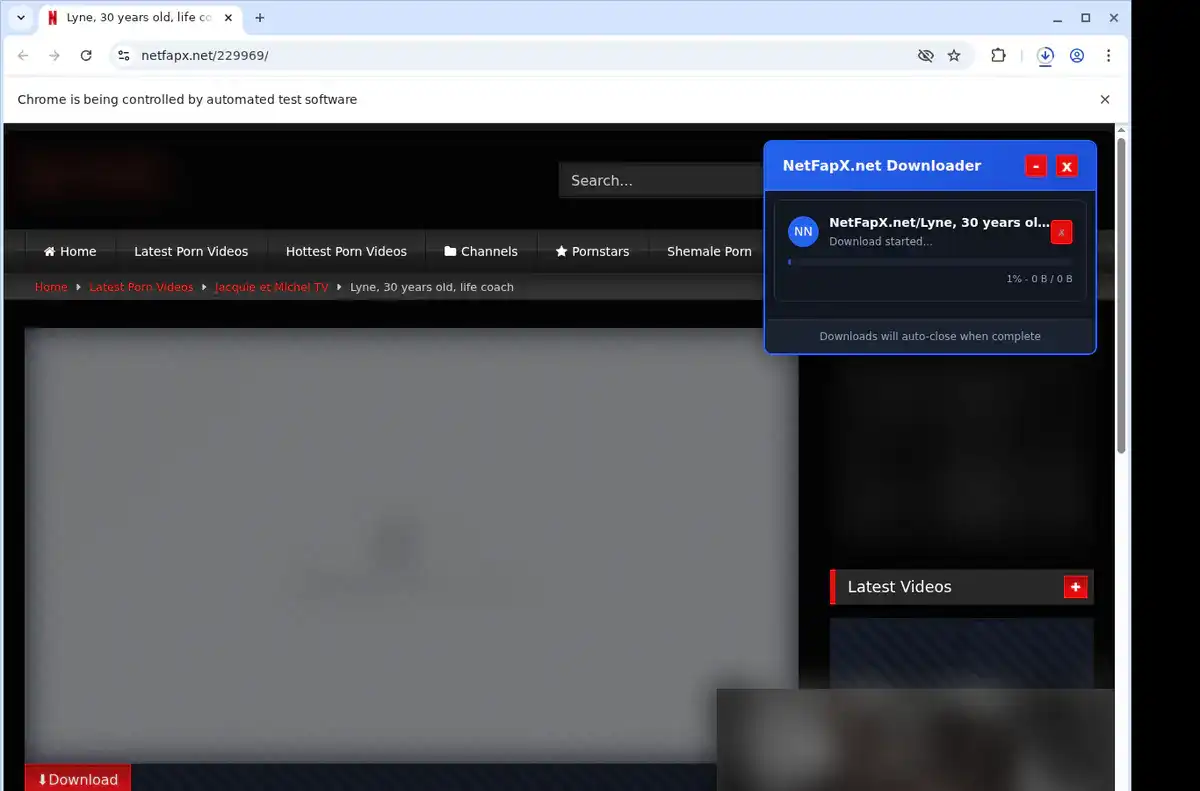Show Chrome downloads bubble
This screenshot has width=1200, height=791.
1045,56
